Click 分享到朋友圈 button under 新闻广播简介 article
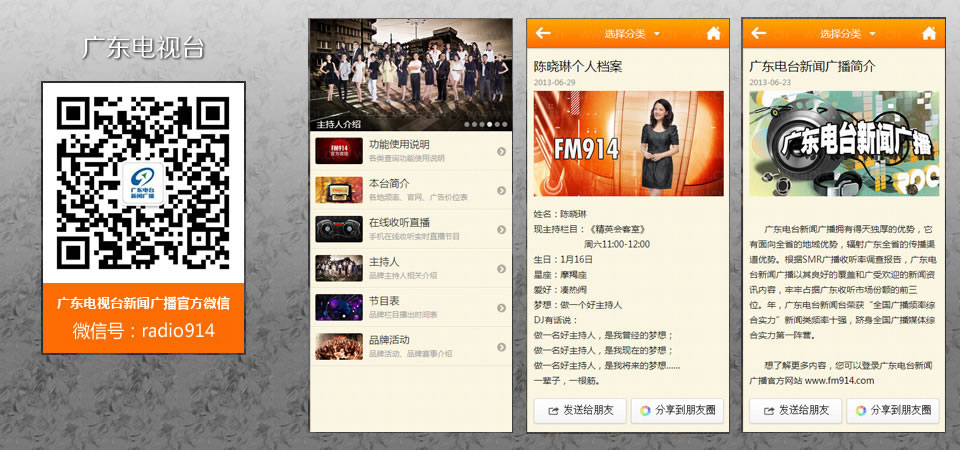This screenshot has height=450, width=960. [x=893, y=411]
